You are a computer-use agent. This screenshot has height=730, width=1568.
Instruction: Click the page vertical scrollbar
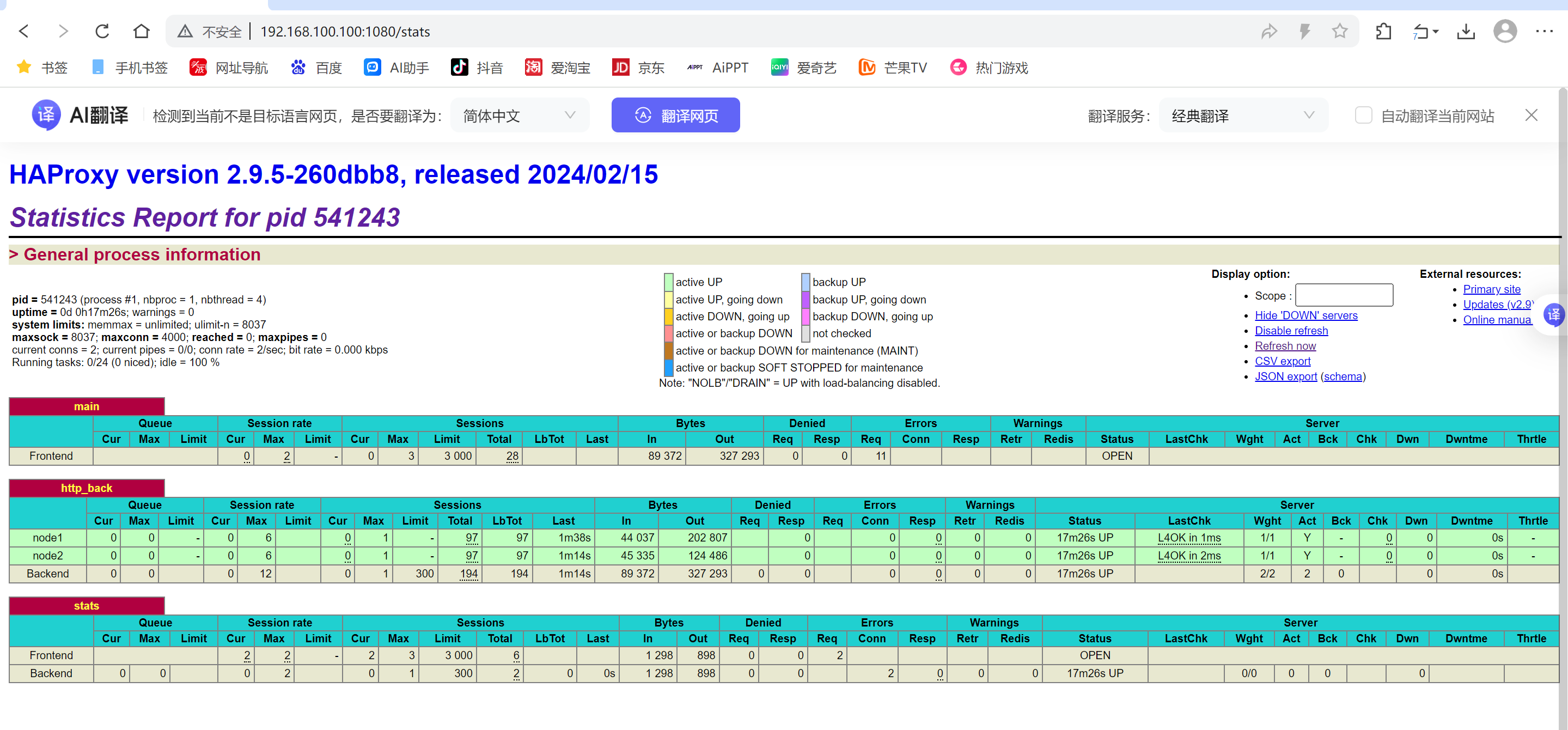click(1563, 408)
